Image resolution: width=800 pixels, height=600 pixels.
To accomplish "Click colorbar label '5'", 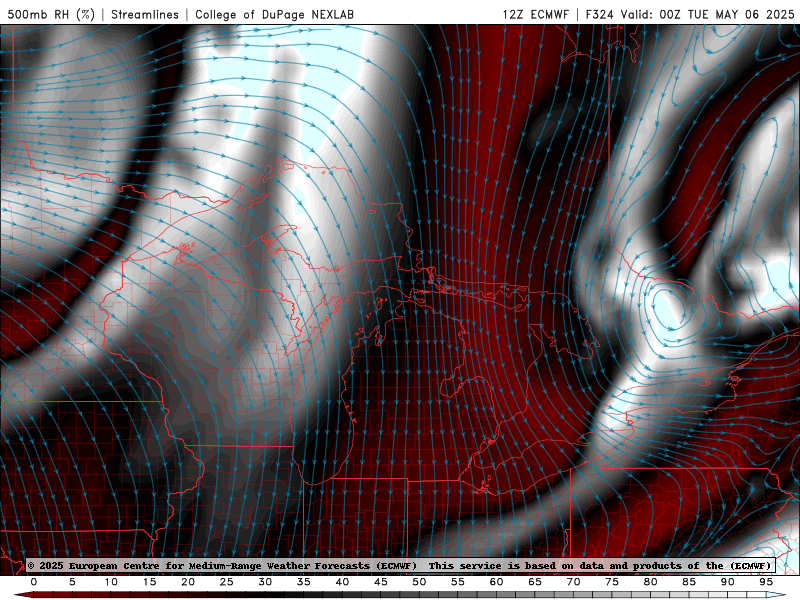I will [72, 582].
